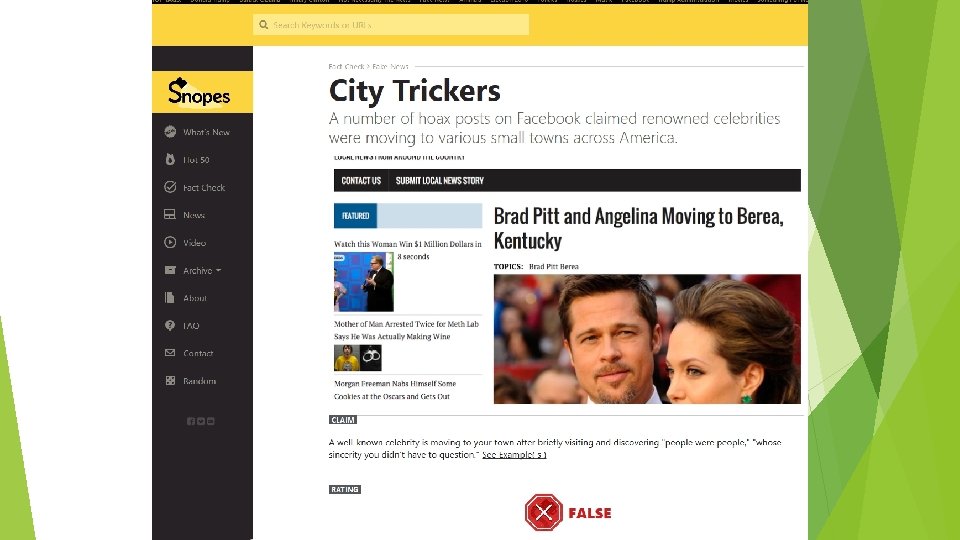The height and width of the screenshot is (540, 960).
Task: Click the yellow-shirt man thumbnail
Action: (x=347, y=358)
